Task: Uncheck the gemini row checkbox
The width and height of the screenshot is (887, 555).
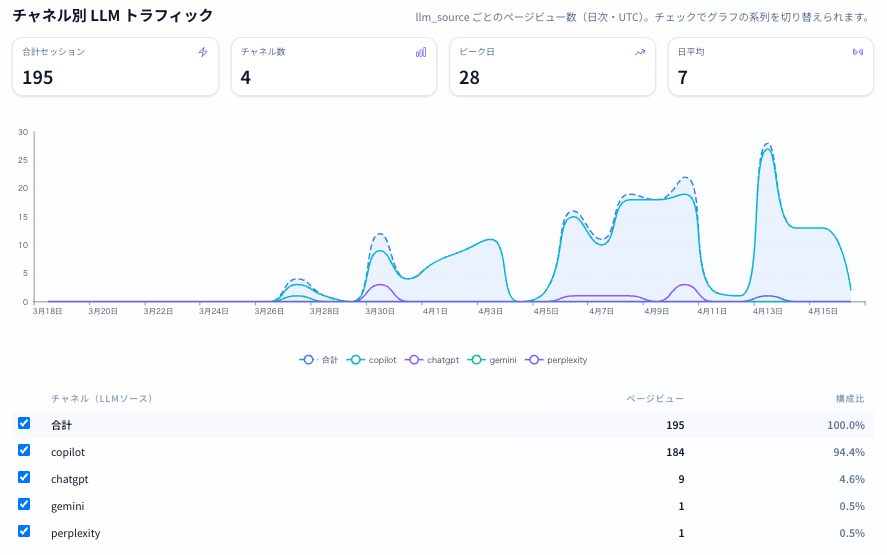Action: [x=24, y=504]
